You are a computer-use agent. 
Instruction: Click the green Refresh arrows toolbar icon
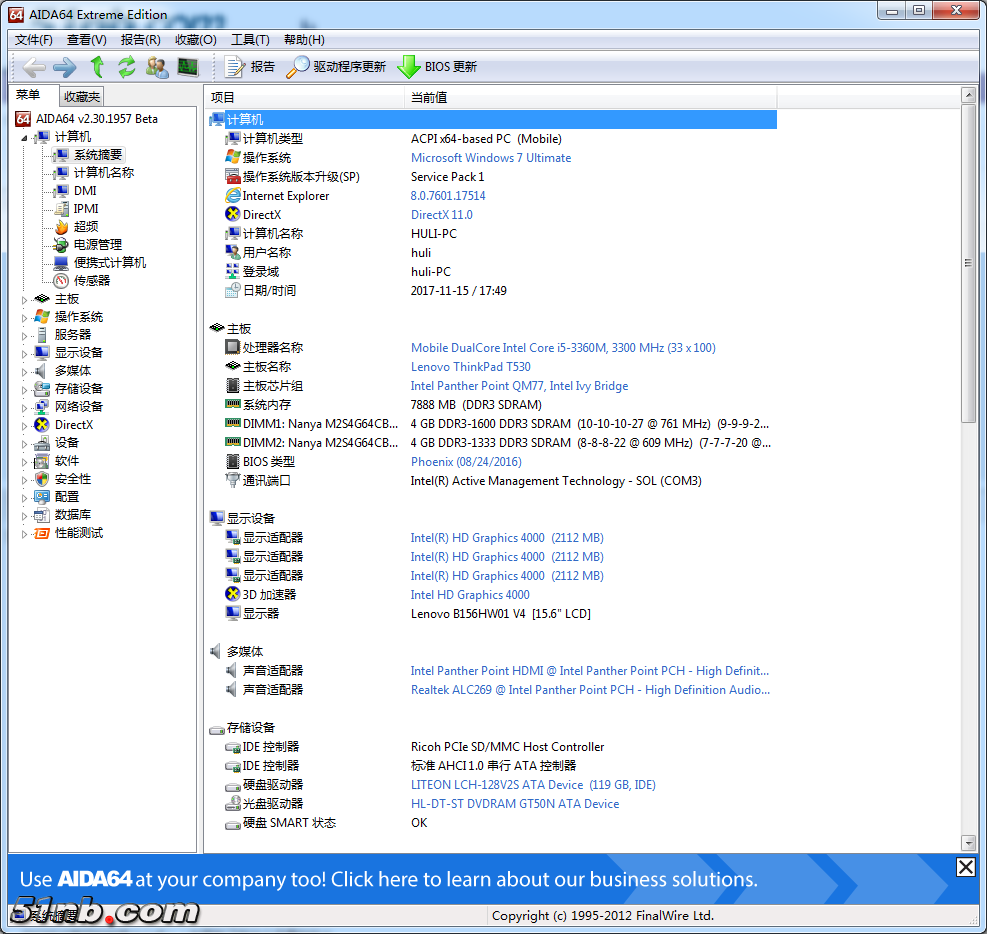pyautogui.click(x=126, y=67)
